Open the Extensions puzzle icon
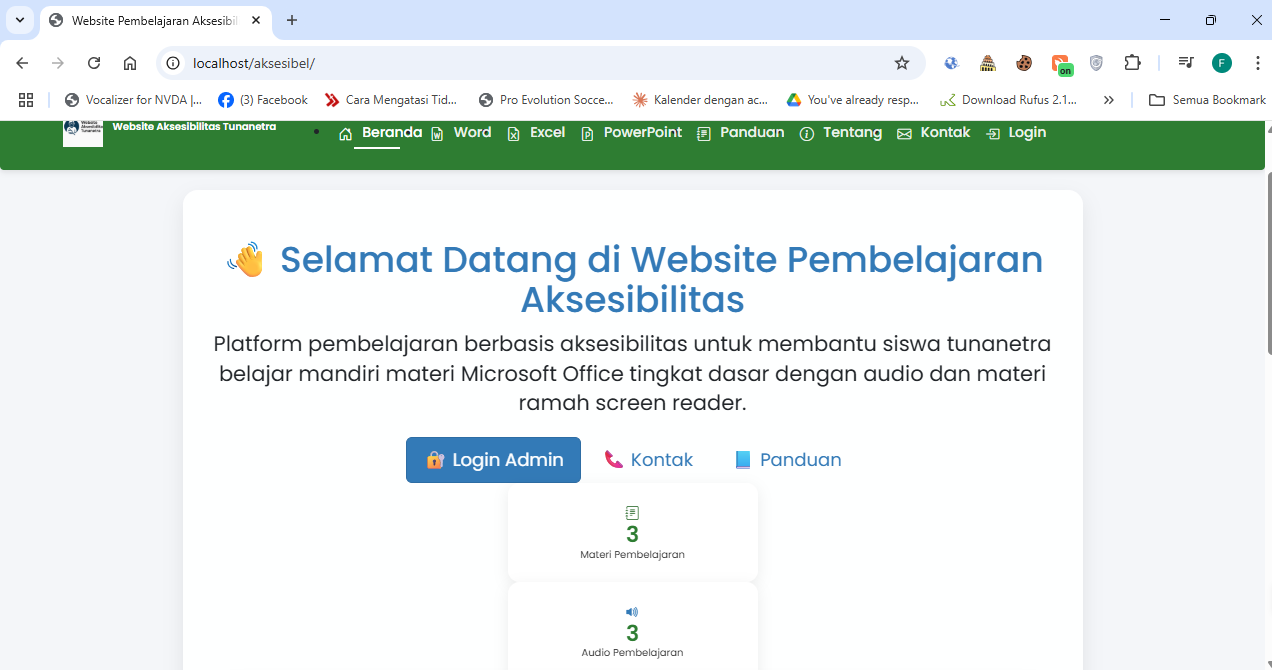The image size is (1272, 670). [1132, 63]
